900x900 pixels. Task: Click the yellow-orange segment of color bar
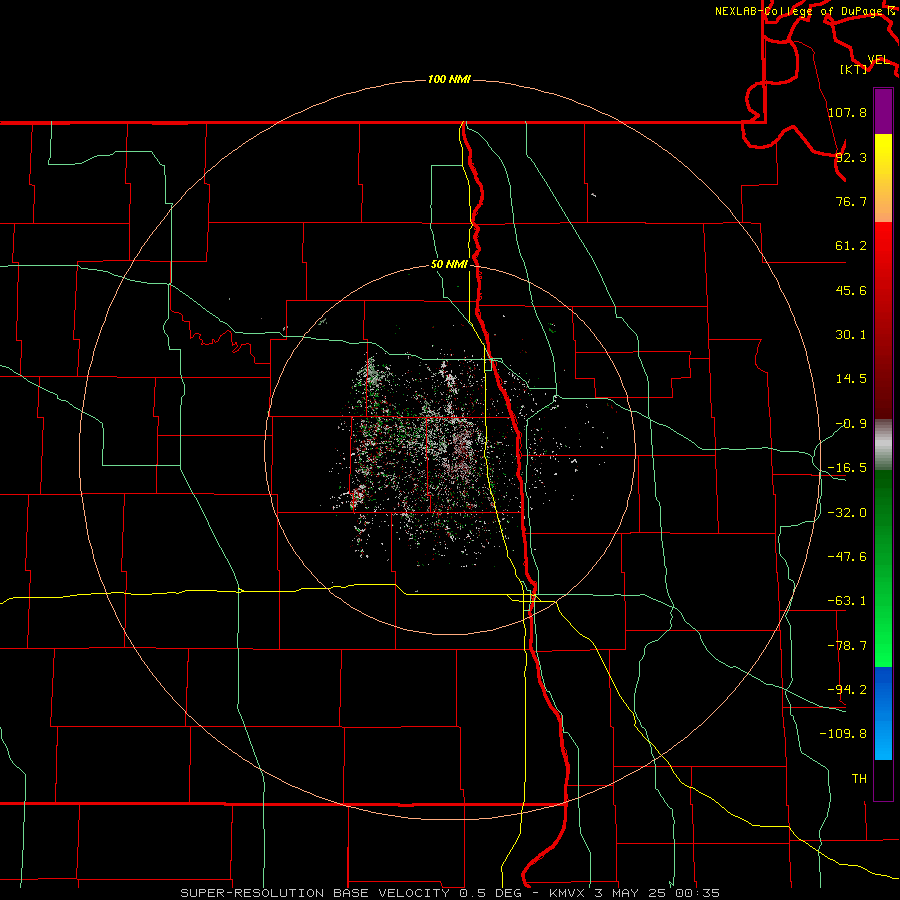tap(883, 178)
